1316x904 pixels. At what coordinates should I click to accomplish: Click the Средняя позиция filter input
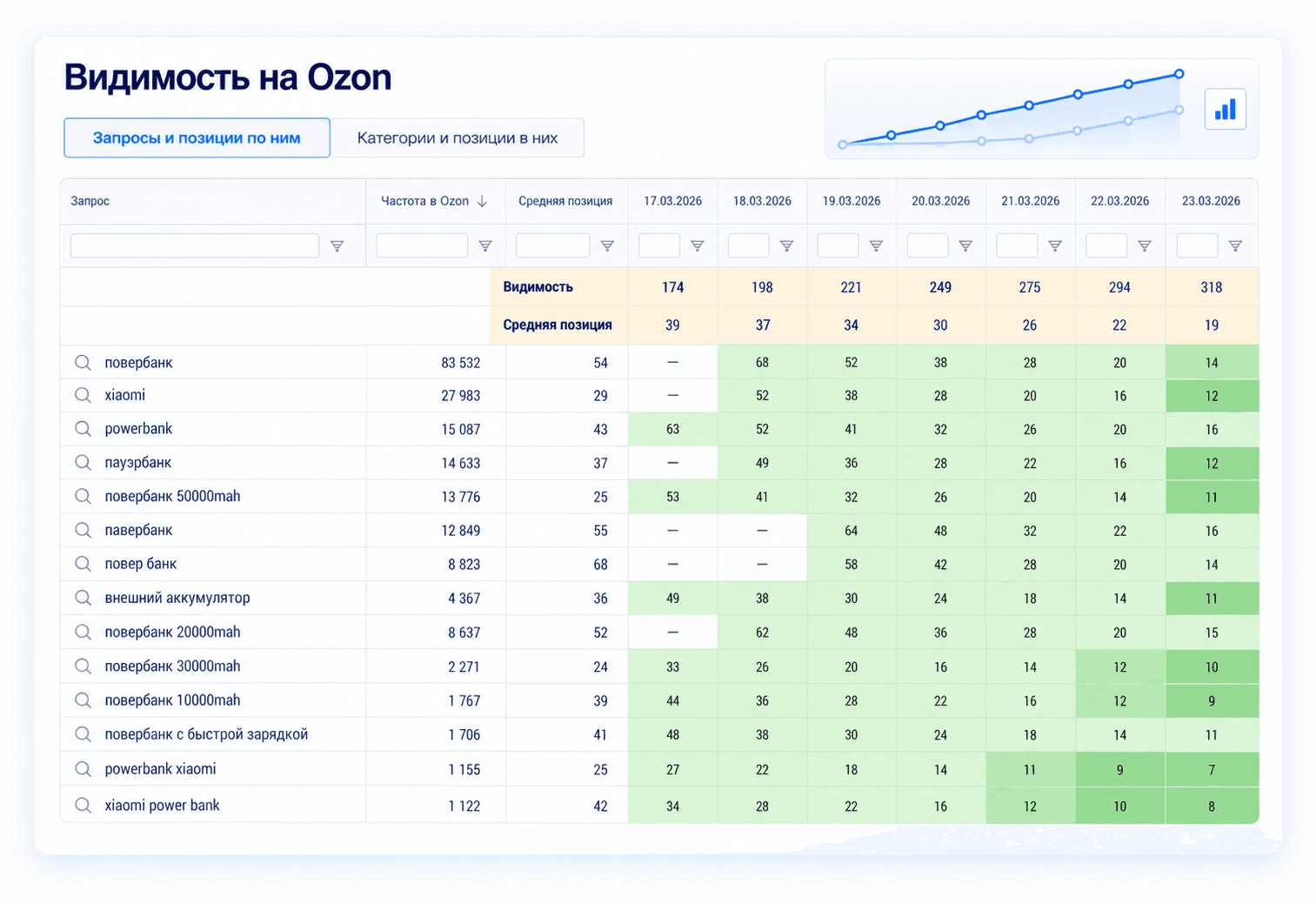tap(553, 245)
